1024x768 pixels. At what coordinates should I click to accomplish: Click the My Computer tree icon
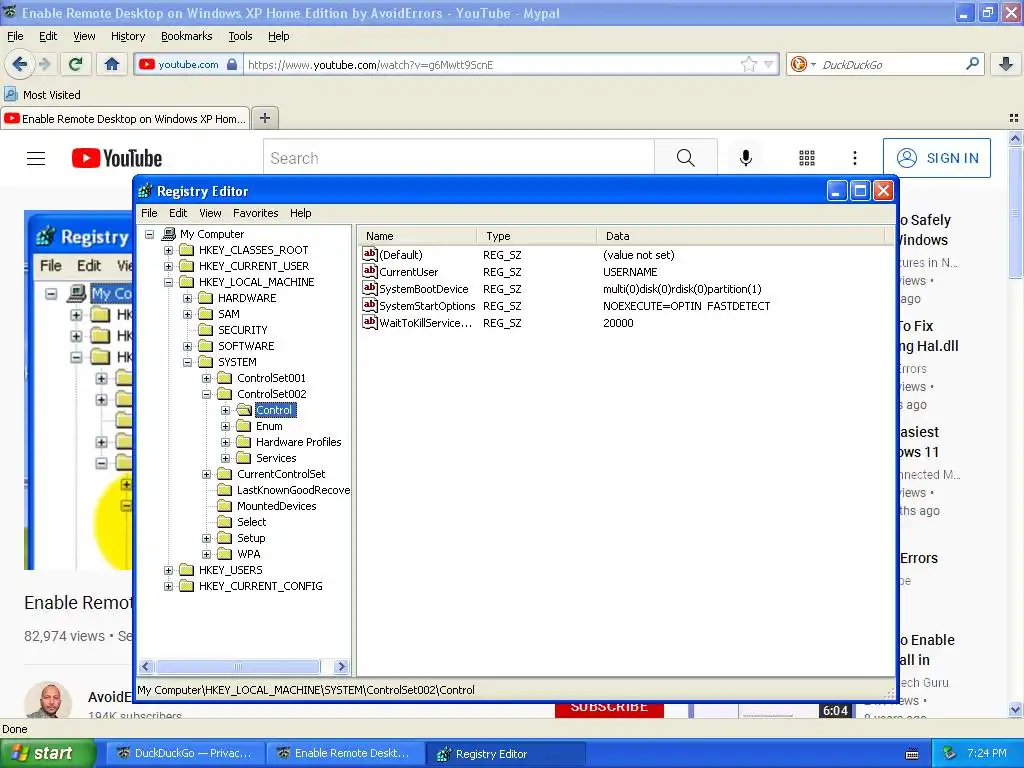[168, 234]
